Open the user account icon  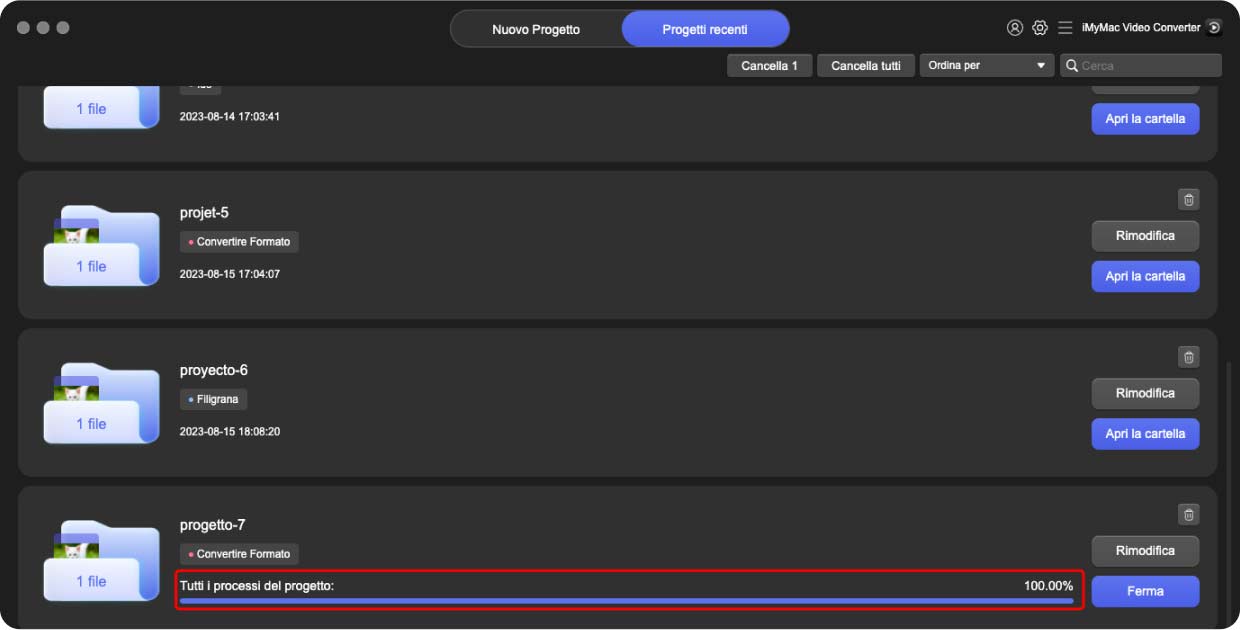[x=1015, y=28]
